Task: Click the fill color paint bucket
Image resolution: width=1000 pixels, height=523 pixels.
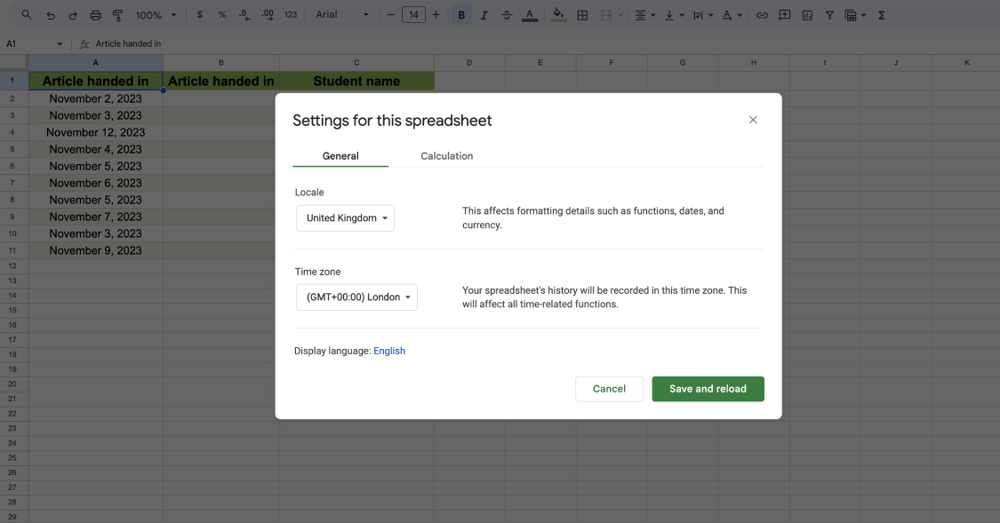Action: 558,15
